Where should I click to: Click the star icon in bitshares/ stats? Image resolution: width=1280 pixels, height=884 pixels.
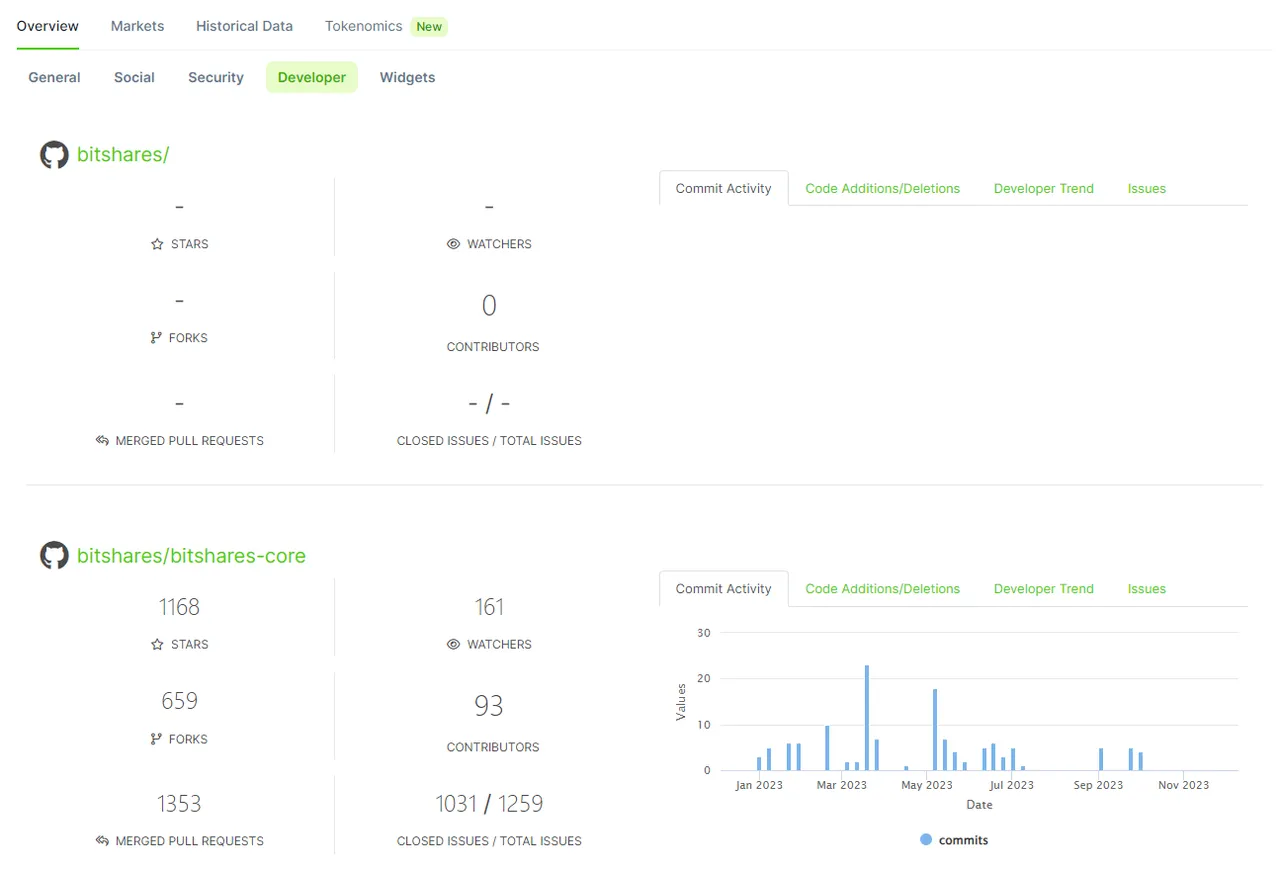157,244
